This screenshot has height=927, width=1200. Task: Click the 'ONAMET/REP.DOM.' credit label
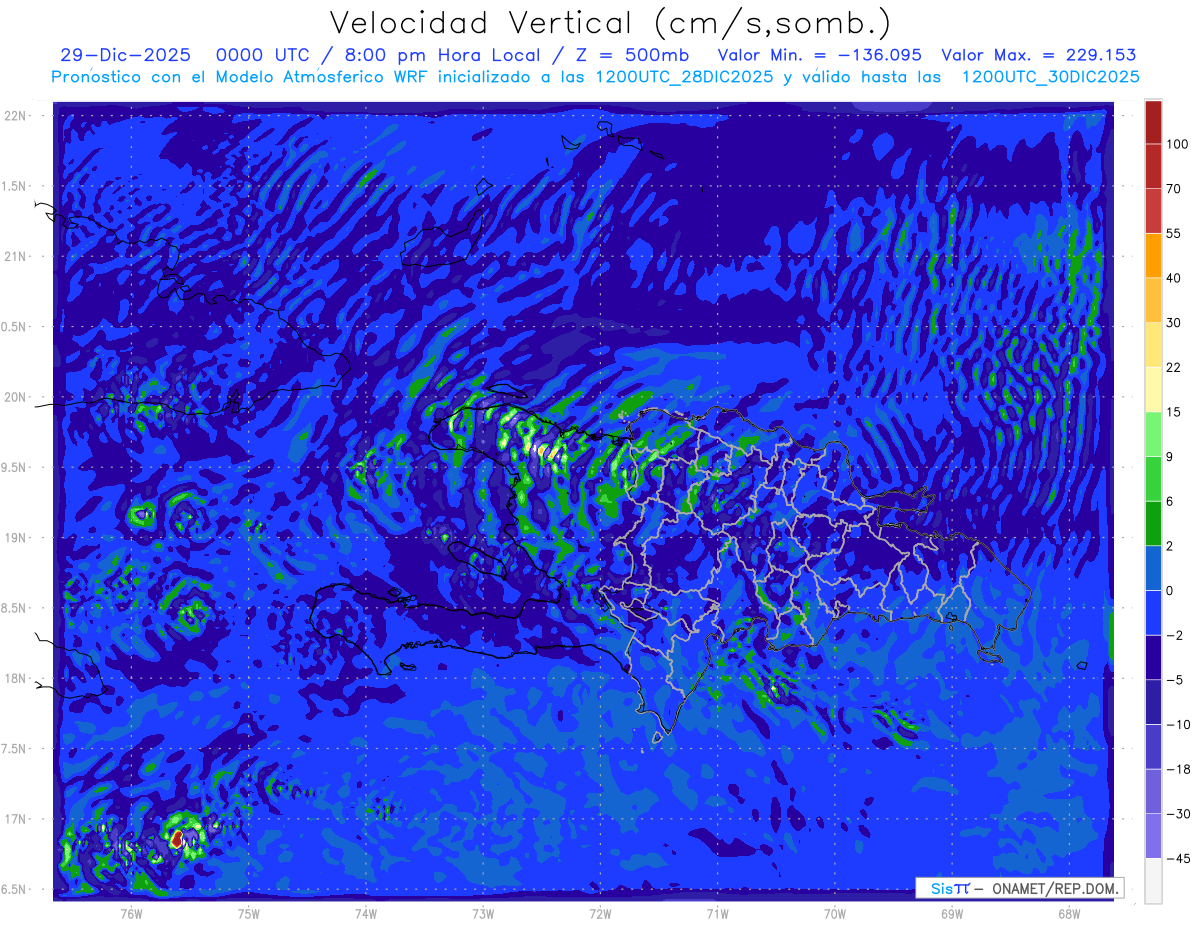pos(1055,888)
